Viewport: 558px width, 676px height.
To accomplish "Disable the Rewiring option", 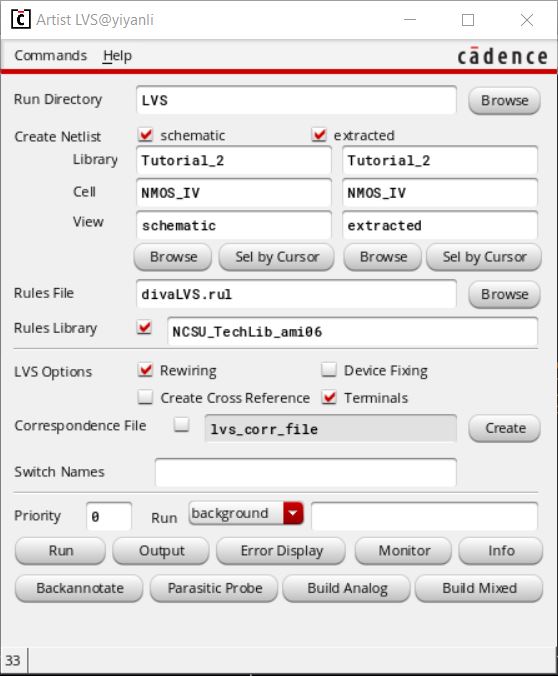I will click(145, 370).
